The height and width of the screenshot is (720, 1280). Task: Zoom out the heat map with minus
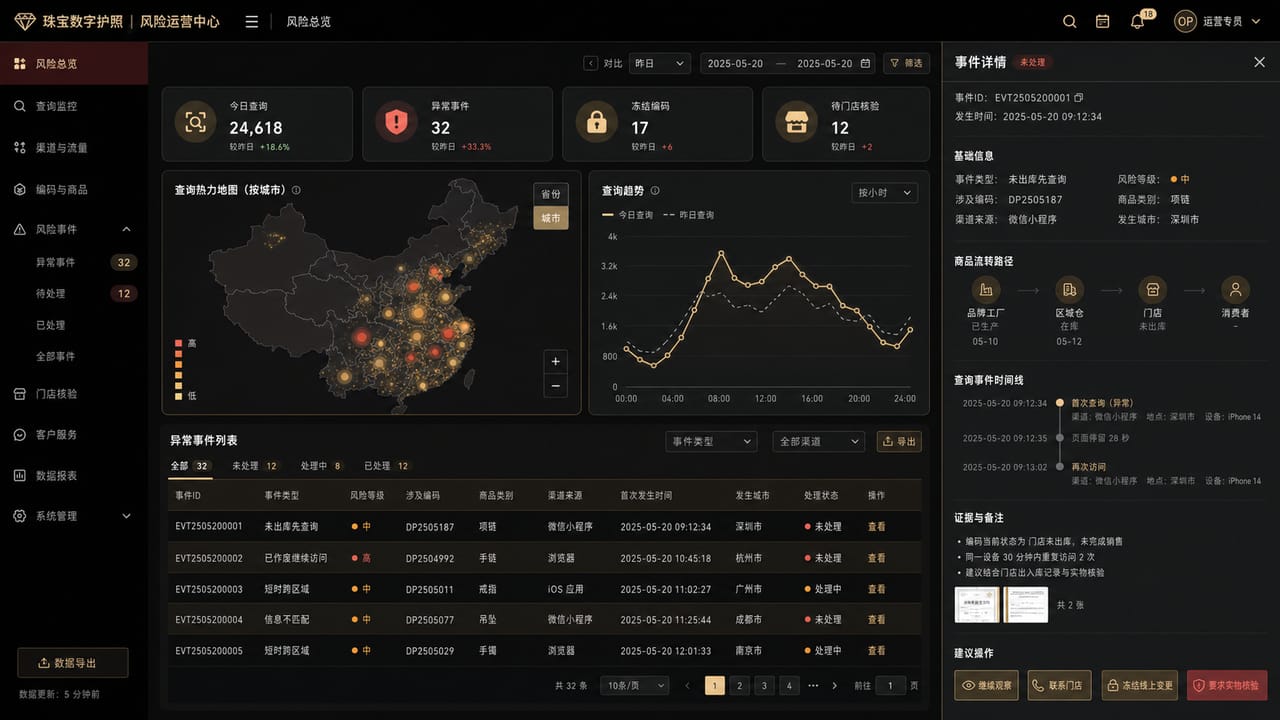coord(556,386)
